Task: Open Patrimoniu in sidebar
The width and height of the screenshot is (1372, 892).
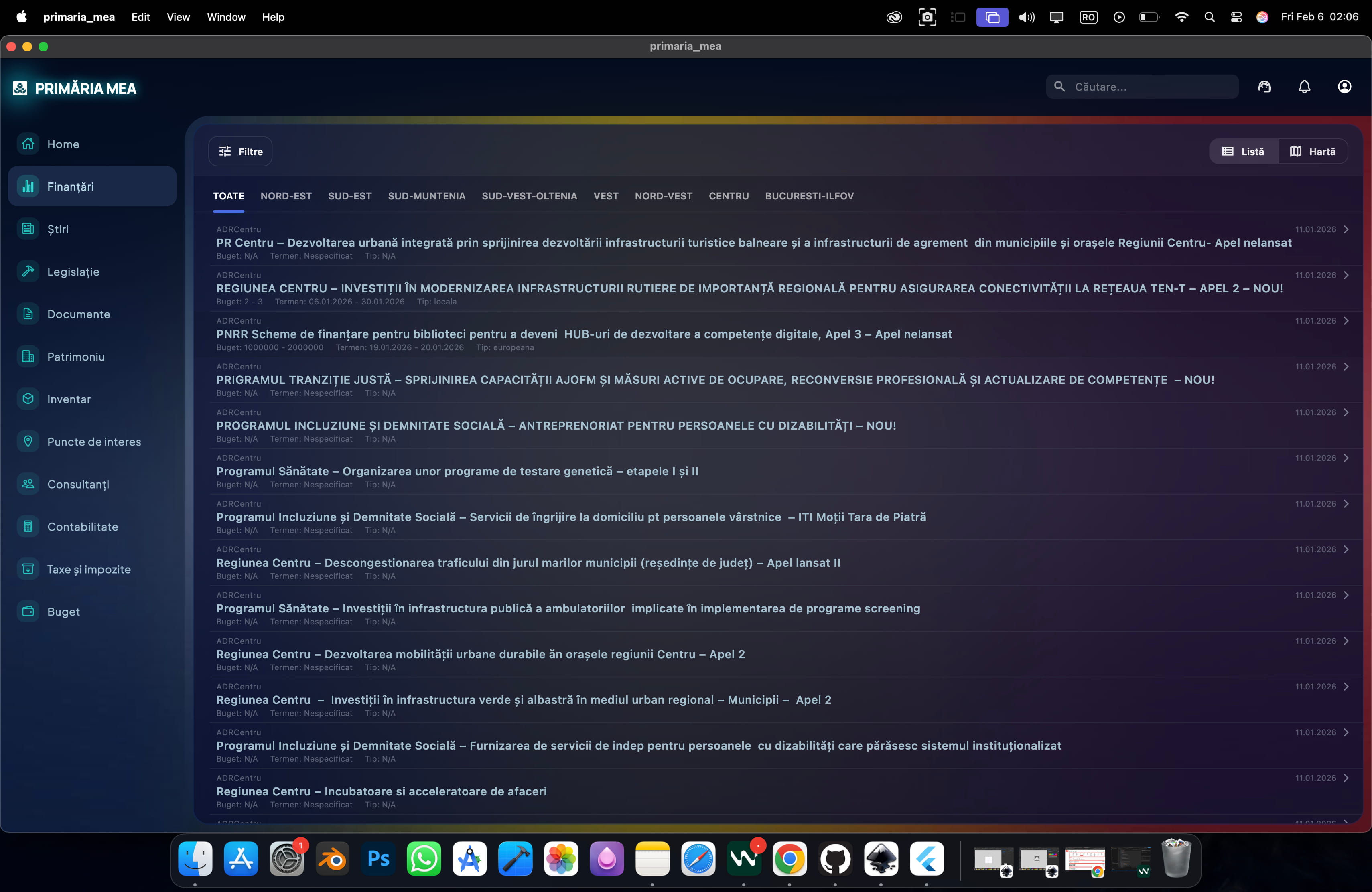Action: click(75, 357)
